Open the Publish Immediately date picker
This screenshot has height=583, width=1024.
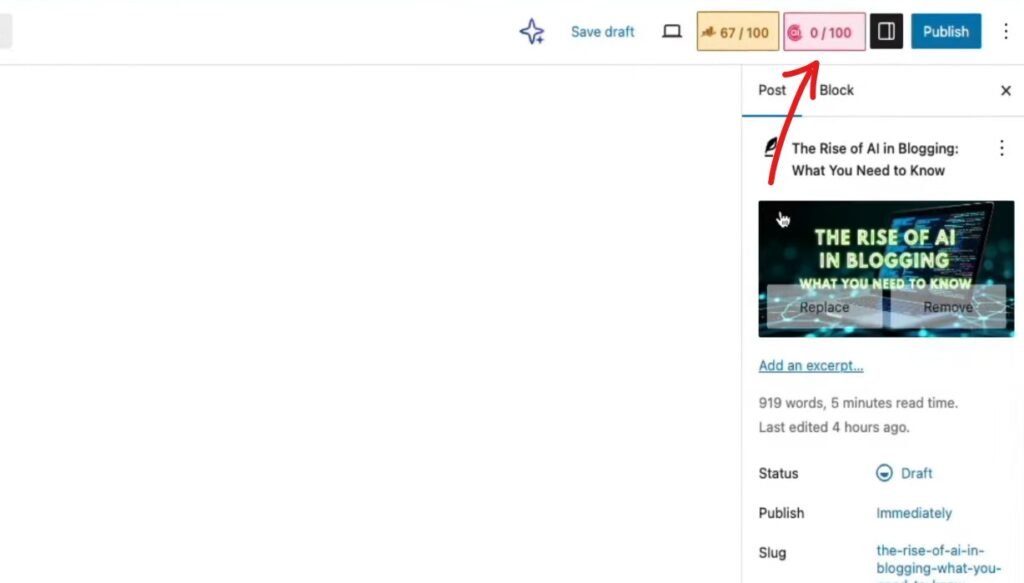914,513
